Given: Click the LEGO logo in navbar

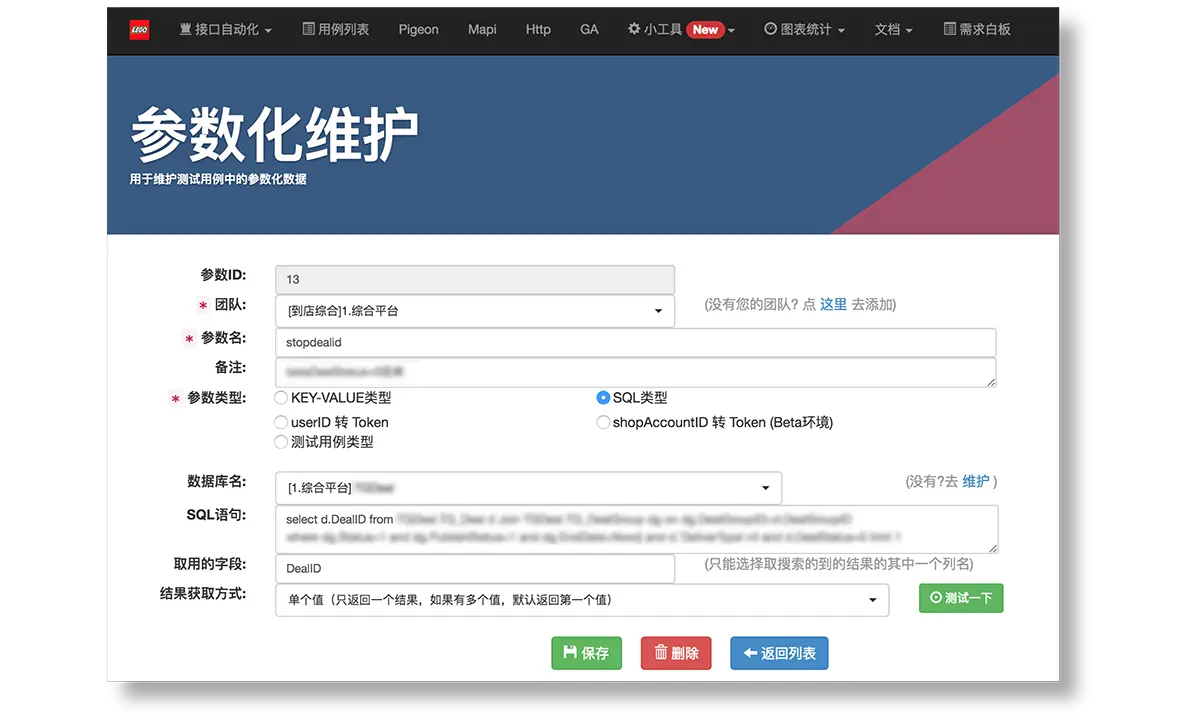Looking at the screenshot, I should (x=139, y=30).
